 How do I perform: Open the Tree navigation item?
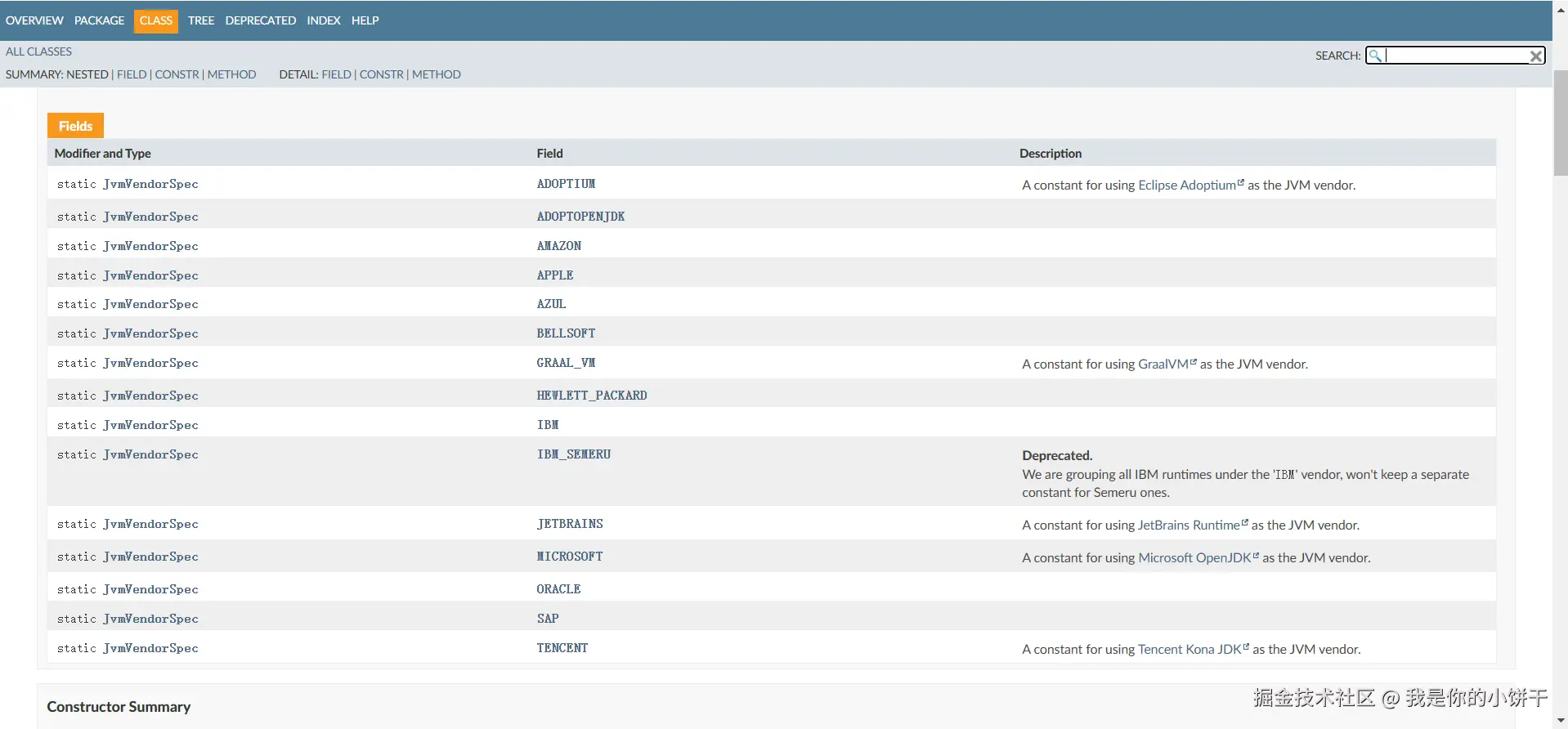pyautogui.click(x=201, y=20)
